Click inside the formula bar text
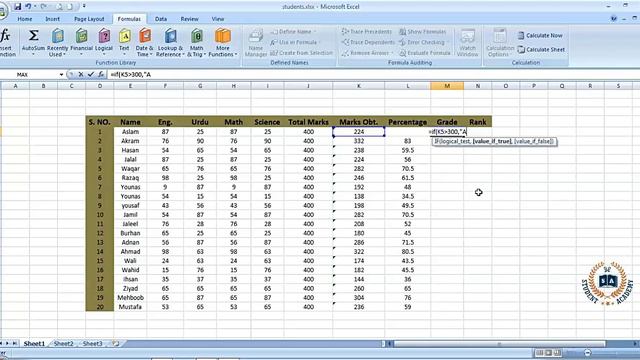Image resolution: width=640 pixels, height=360 pixels. click(131, 75)
